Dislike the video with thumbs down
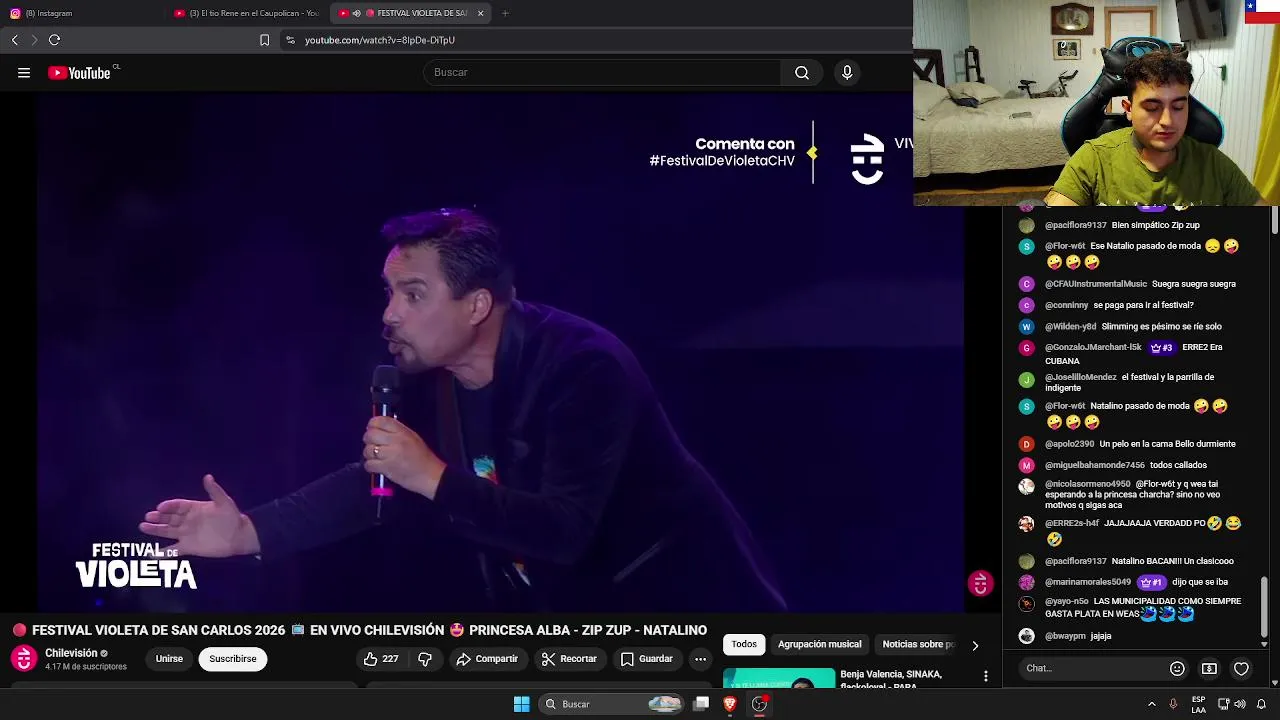This screenshot has width=1280, height=720. click(x=425, y=659)
